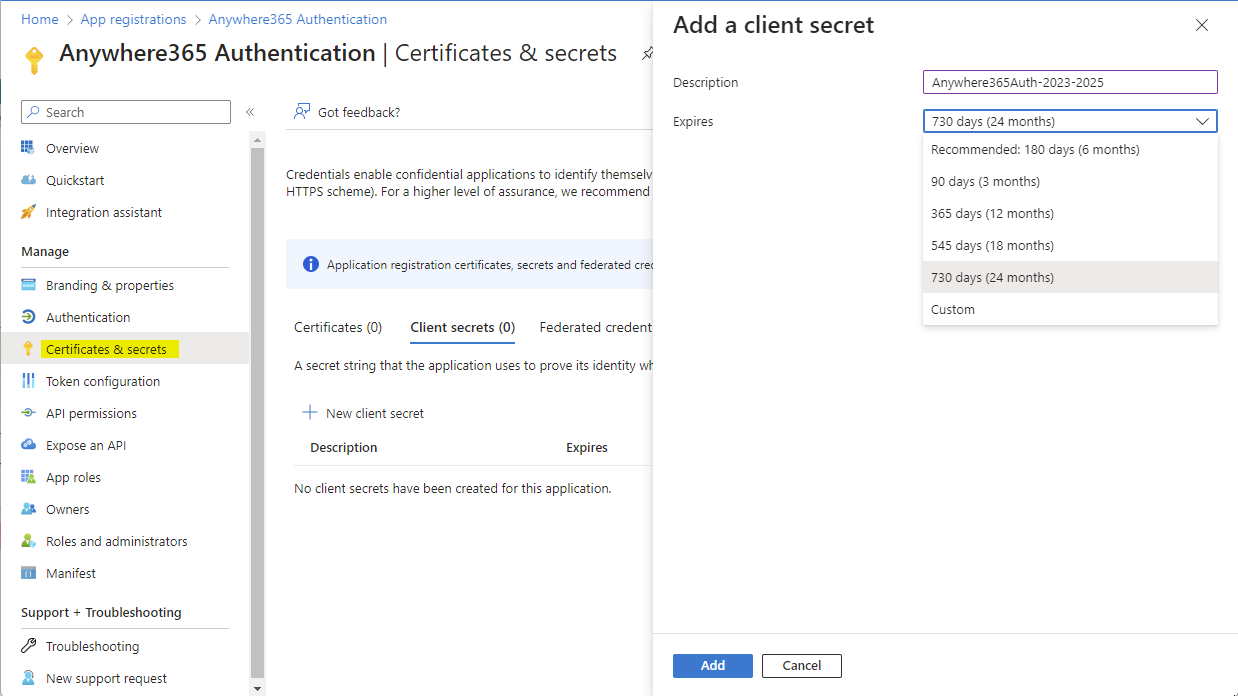1238x696 pixels.
Task: Pick the Custom expiry option
Action: tap(953, 309)
